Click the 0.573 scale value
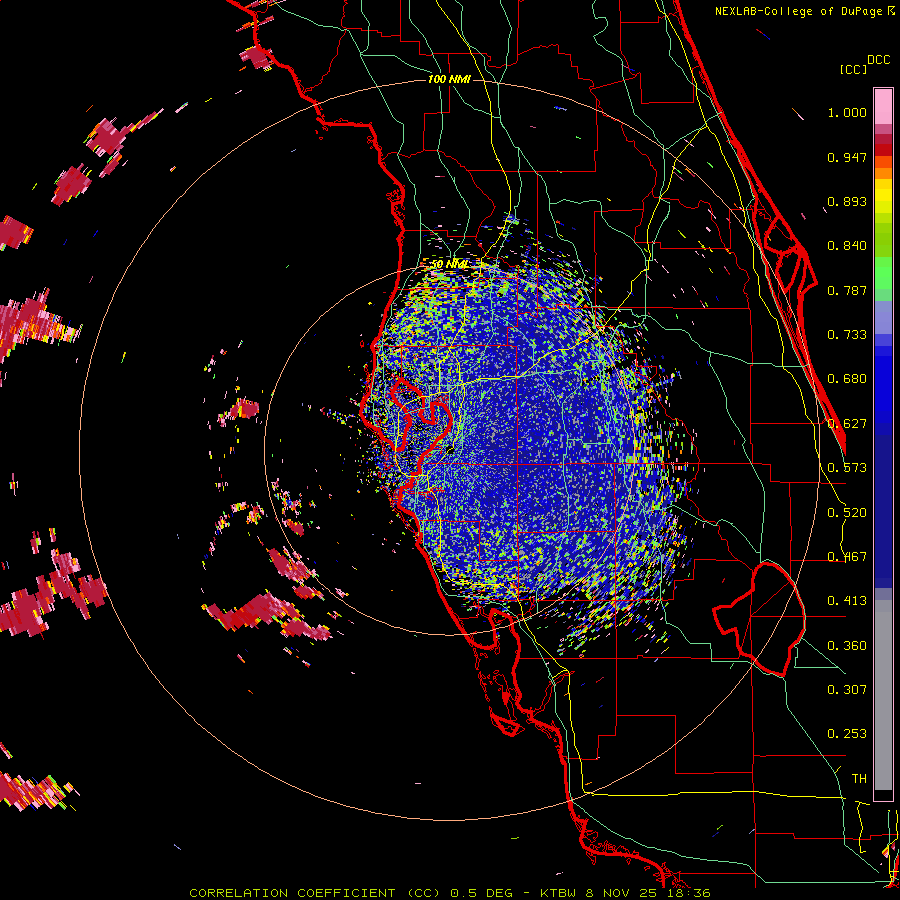Screen dimensions: 900x900 click(x=847, y=468)
